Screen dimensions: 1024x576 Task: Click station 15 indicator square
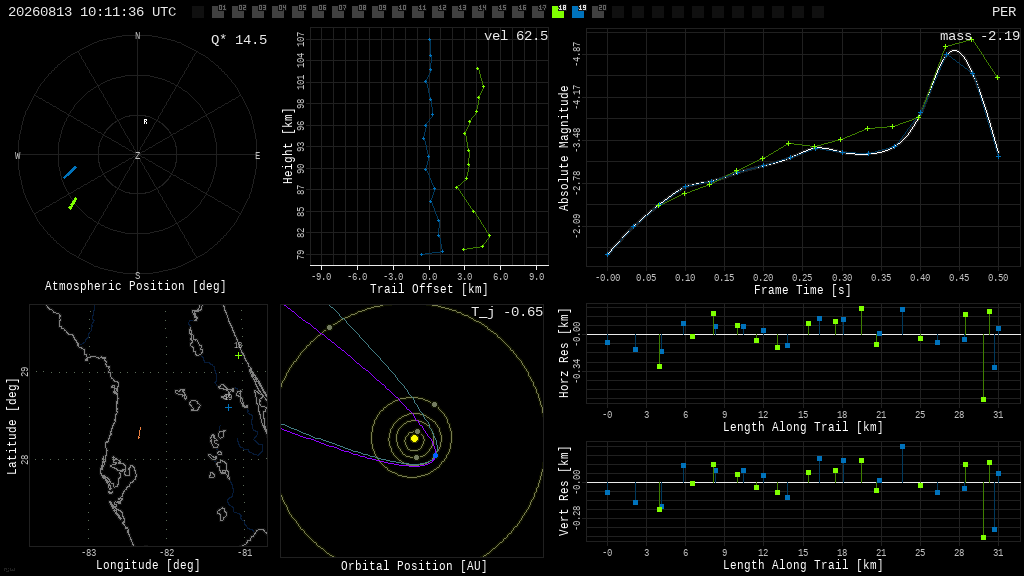[498, 11]
